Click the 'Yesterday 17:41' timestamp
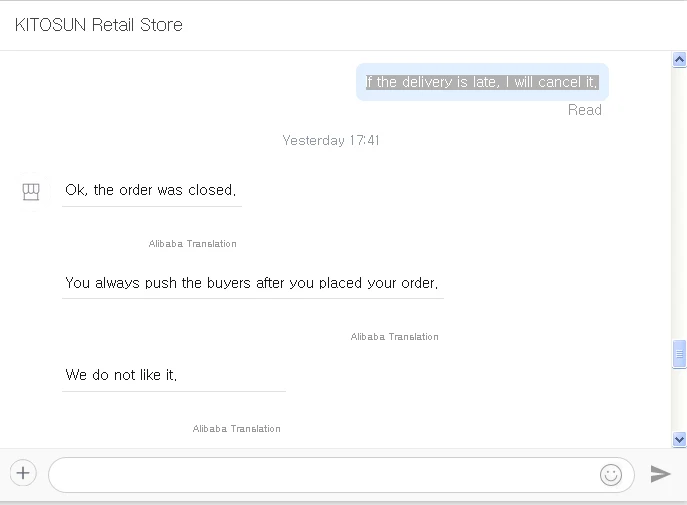The height and width of the screenshot is (505, 687). coord(331,140)
